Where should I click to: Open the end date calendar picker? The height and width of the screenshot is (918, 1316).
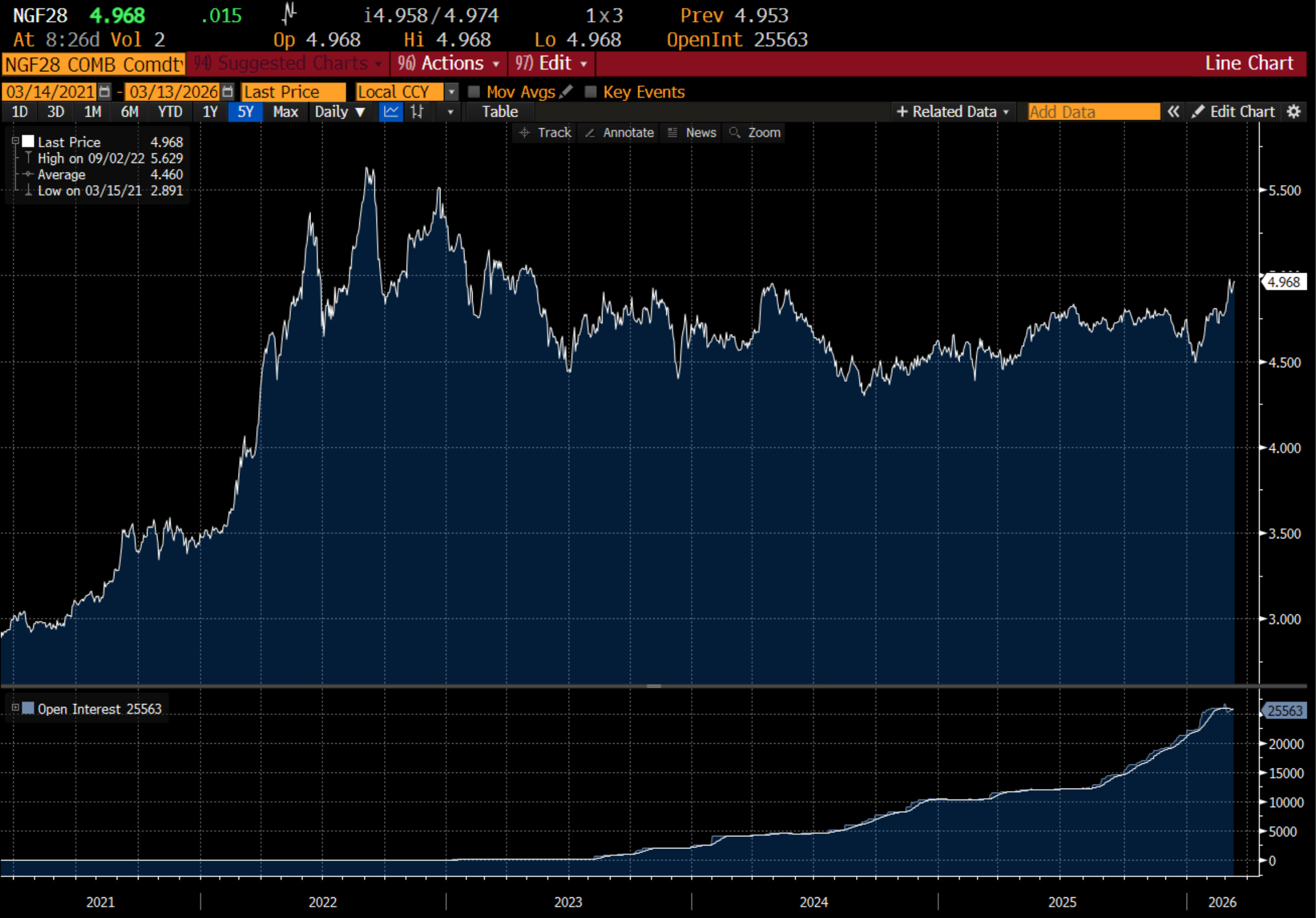228,92
